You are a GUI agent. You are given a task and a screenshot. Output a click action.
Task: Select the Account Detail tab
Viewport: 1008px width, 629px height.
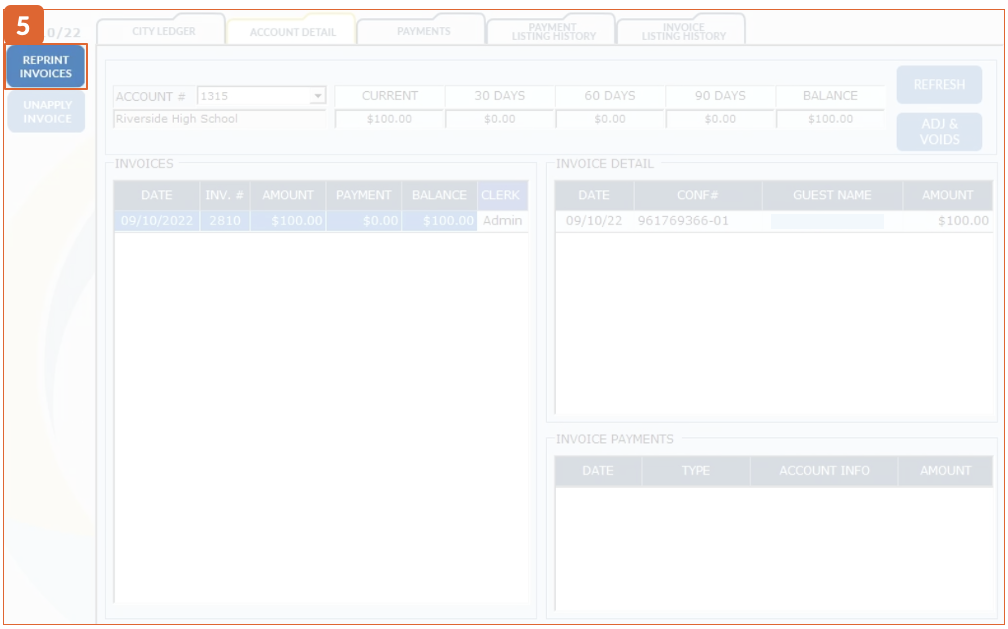coord(292,32)
